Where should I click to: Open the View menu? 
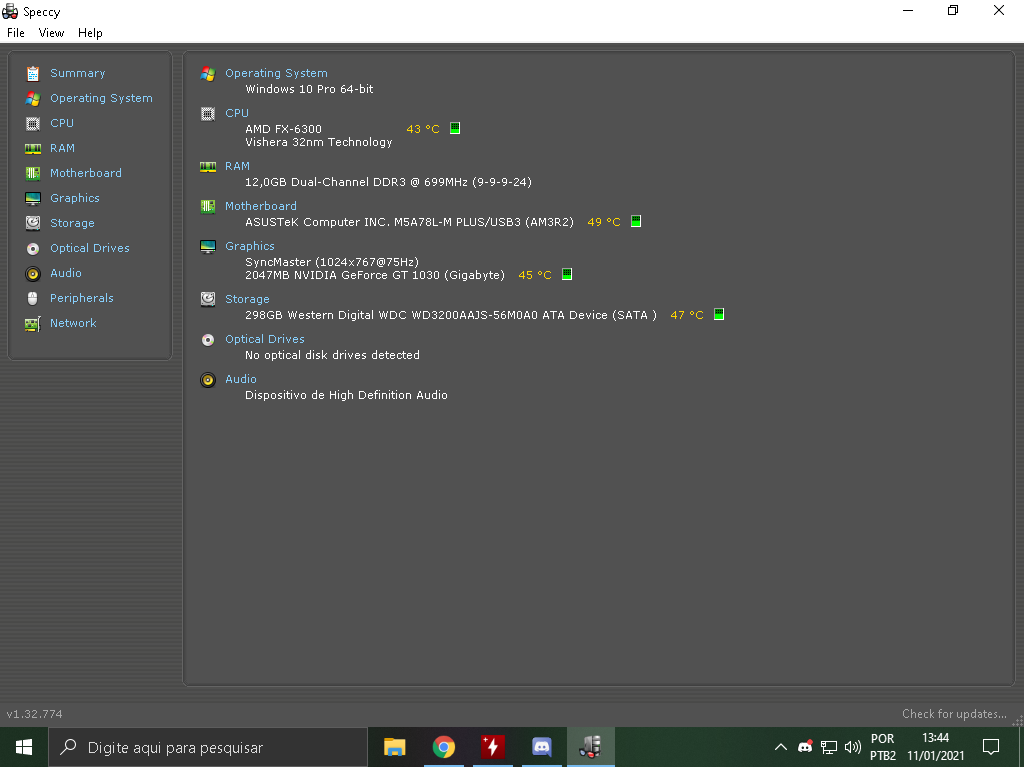51,33
